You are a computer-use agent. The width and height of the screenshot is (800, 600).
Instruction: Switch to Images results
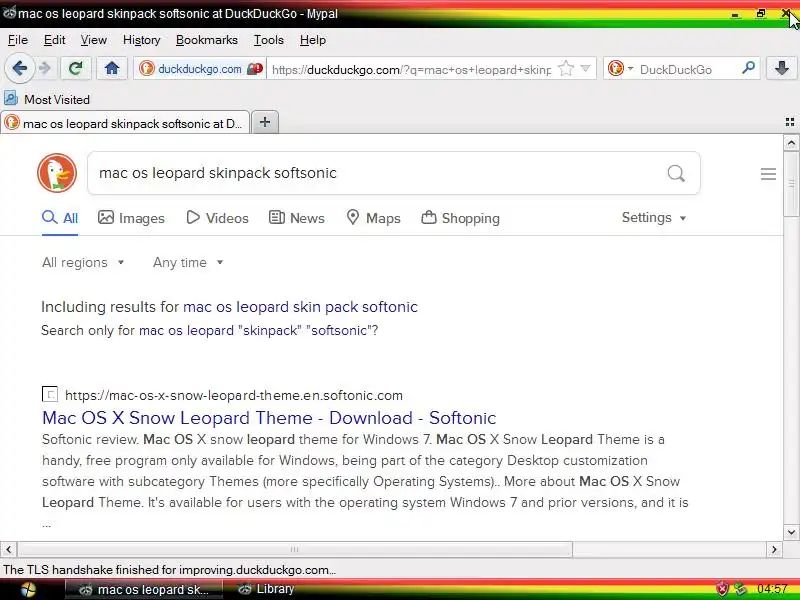[x=131, y=218]
